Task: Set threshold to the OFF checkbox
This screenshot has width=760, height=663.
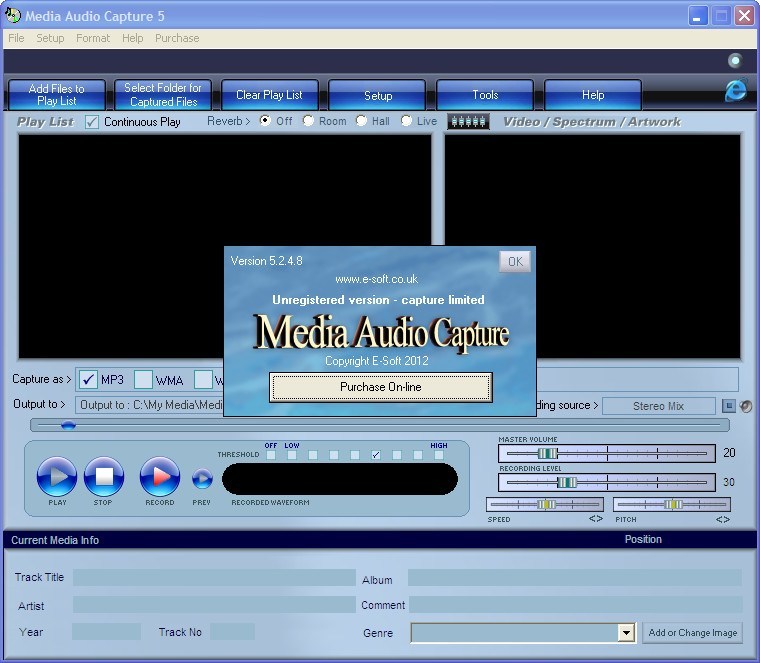Action: click(x=271, y=455)
